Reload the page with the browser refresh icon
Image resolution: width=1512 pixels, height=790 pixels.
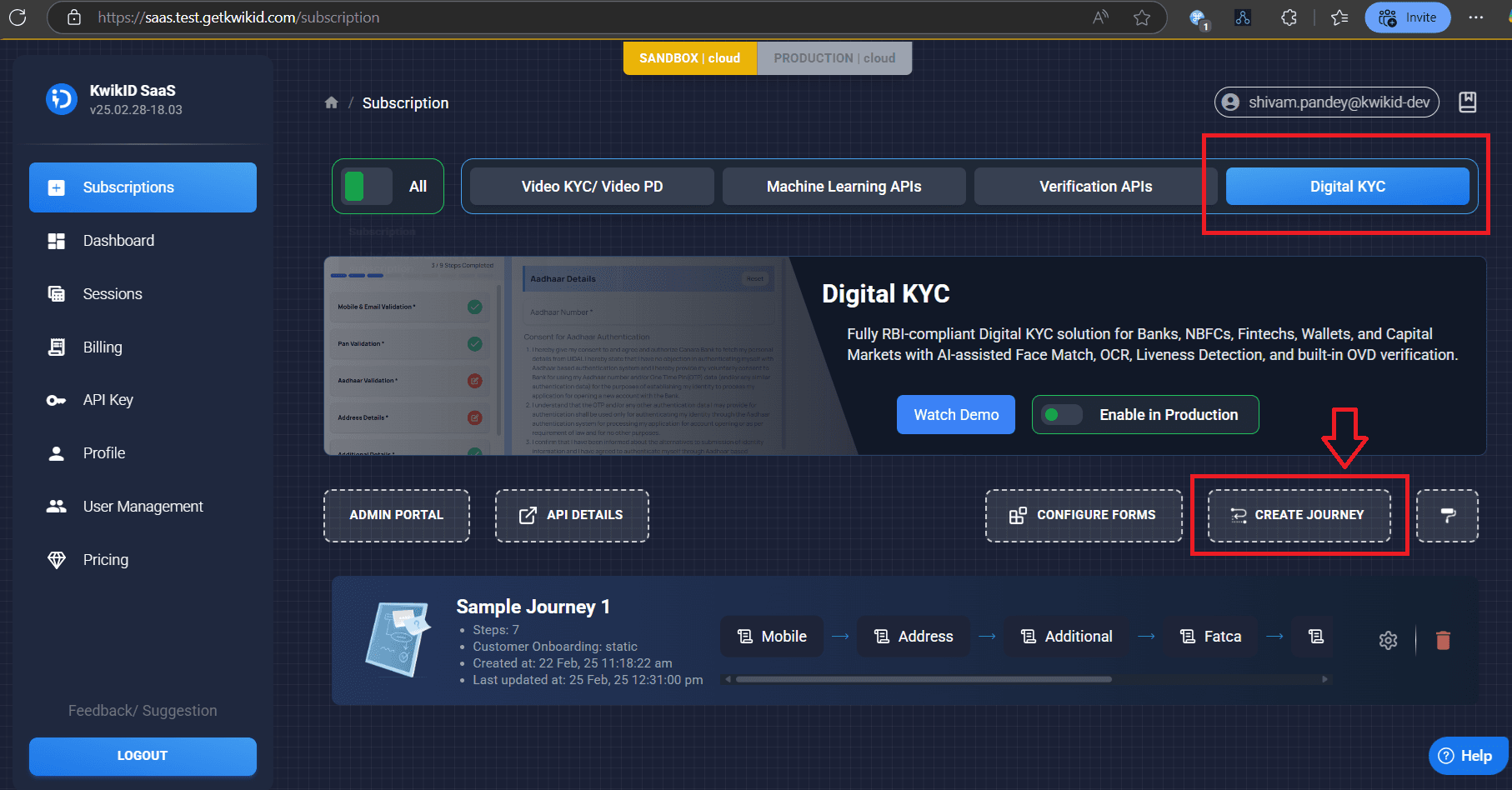[x=18, y=17]
